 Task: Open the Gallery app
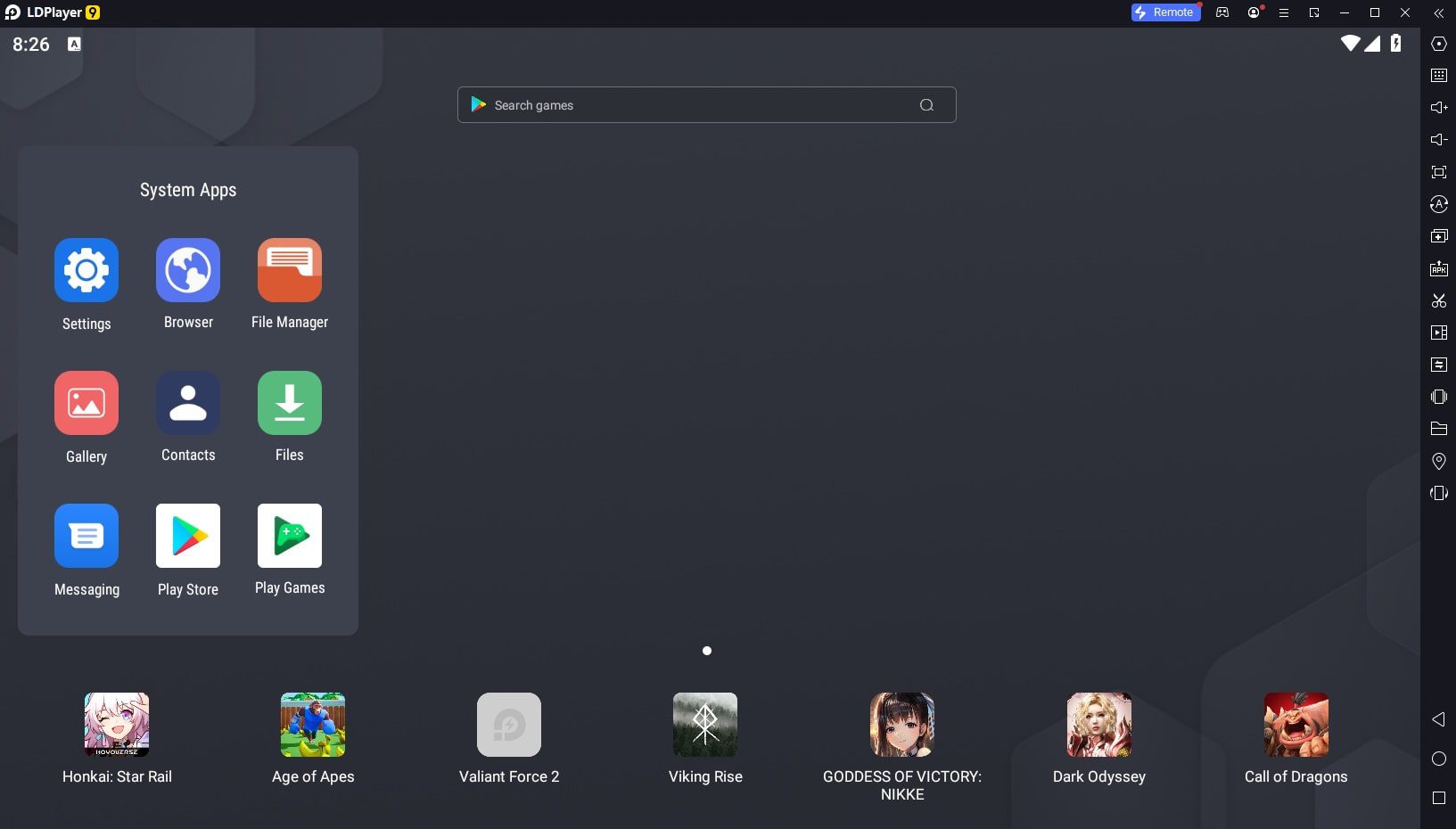point(86,403)
